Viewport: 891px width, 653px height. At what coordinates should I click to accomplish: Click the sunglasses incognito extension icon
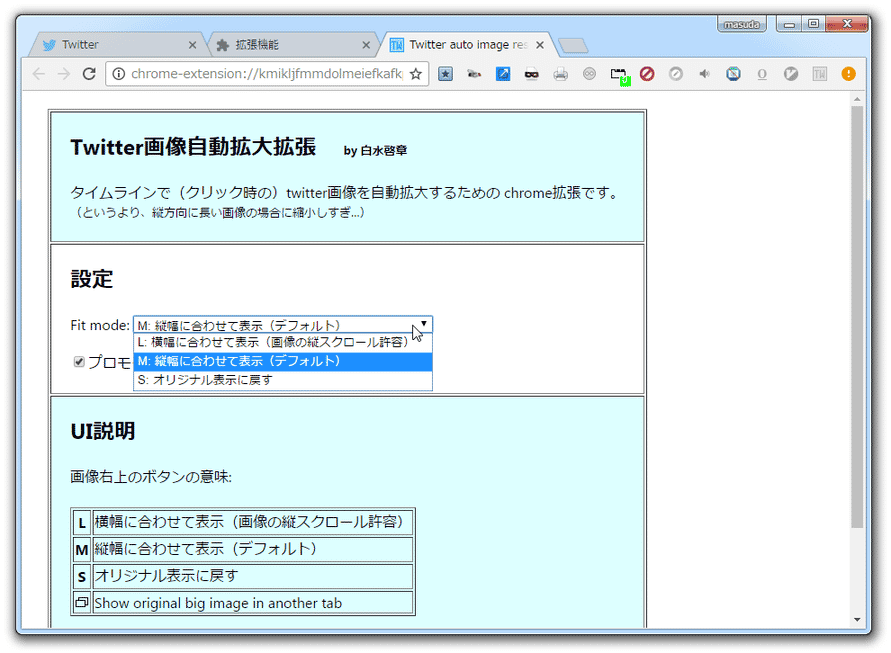pos(531,74)
